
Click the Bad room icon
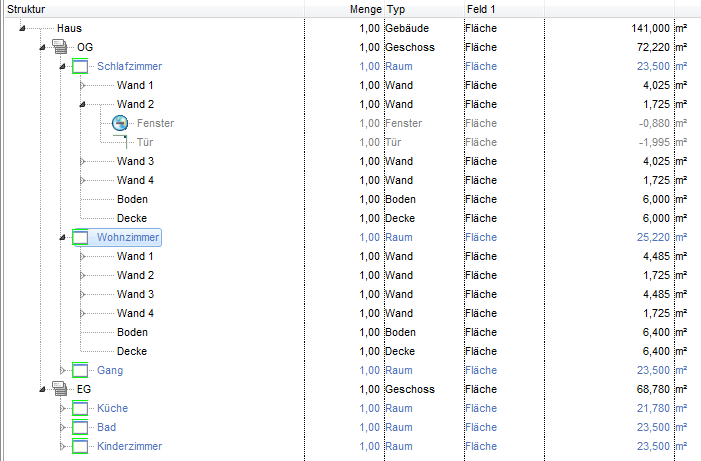pos(80,427)
